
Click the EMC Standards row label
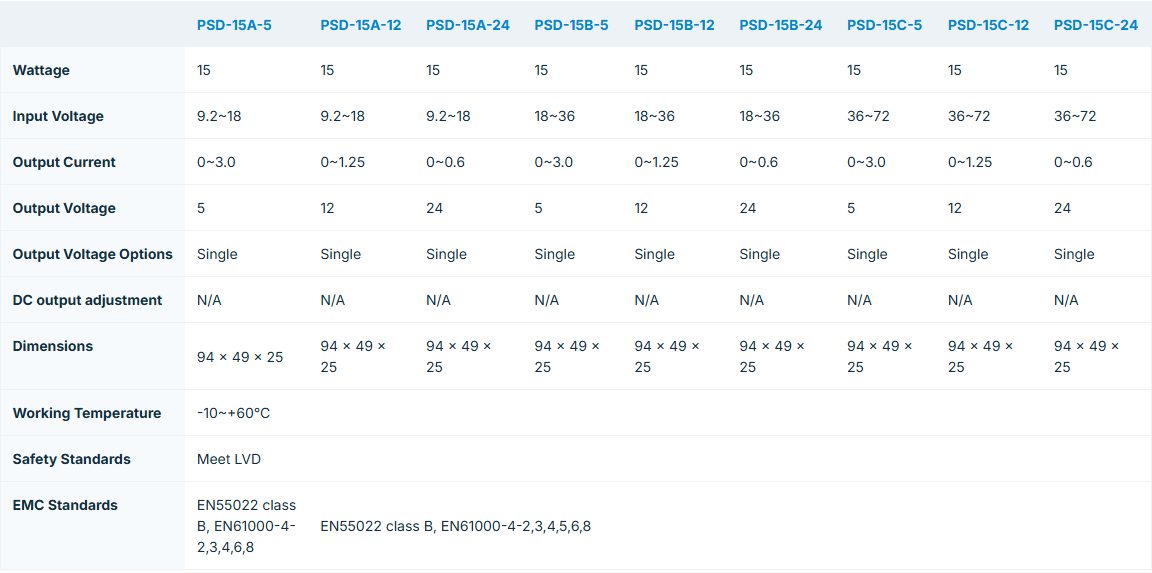65,505
